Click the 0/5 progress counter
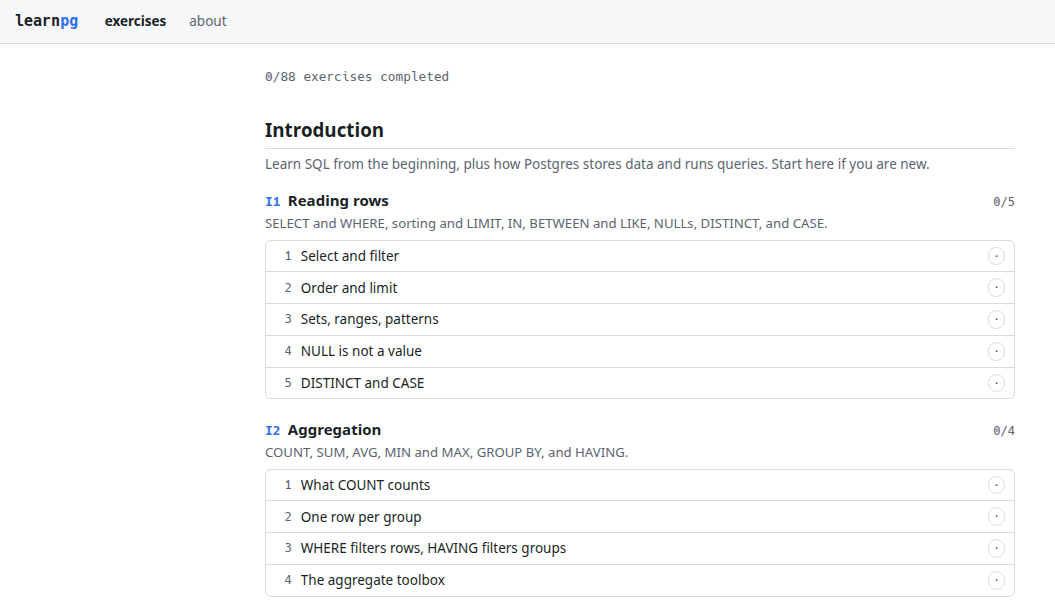The width and height of the screenshot is (1055, 615). click(x=1004, y=202)
